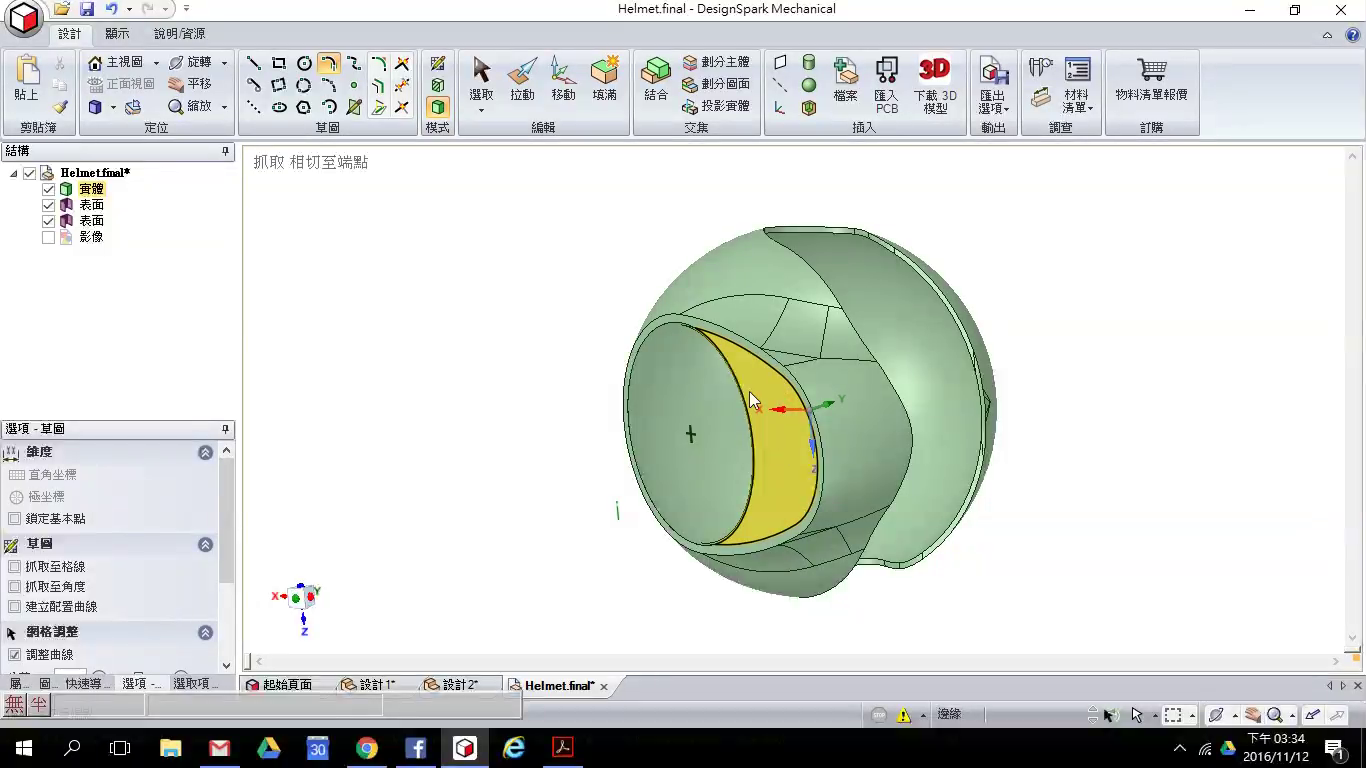Switch to the 選取項 panel tab
This screenshot has height=768, width=1366.
(192, 684)
